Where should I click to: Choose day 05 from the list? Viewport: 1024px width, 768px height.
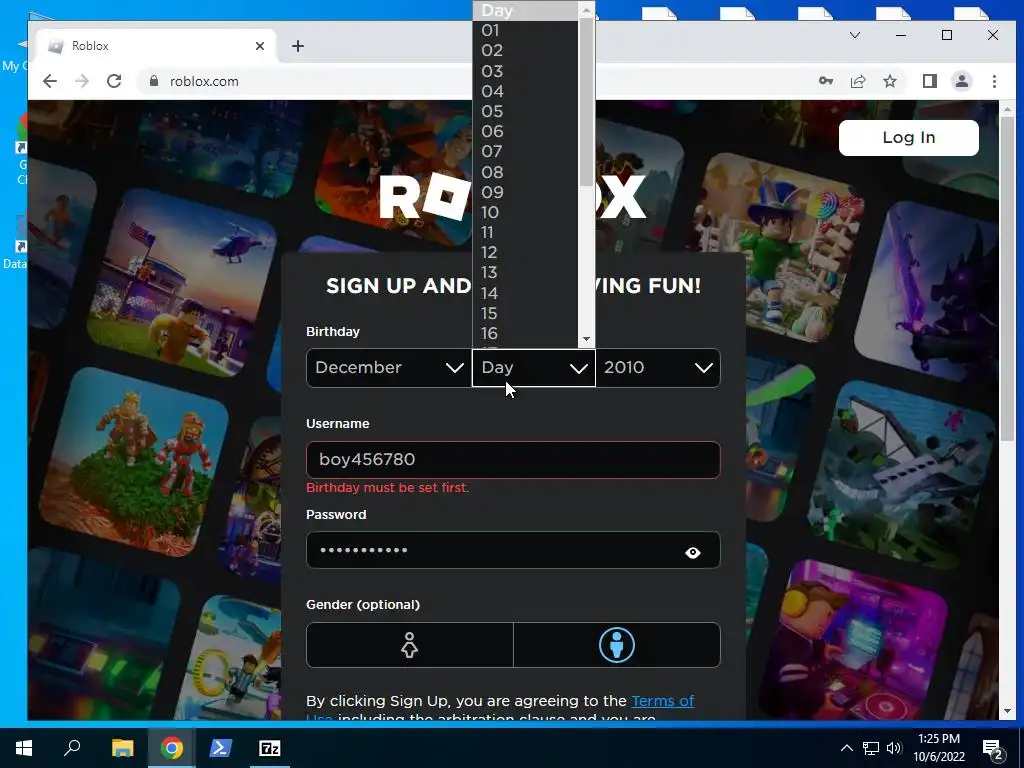click(525, 112)
